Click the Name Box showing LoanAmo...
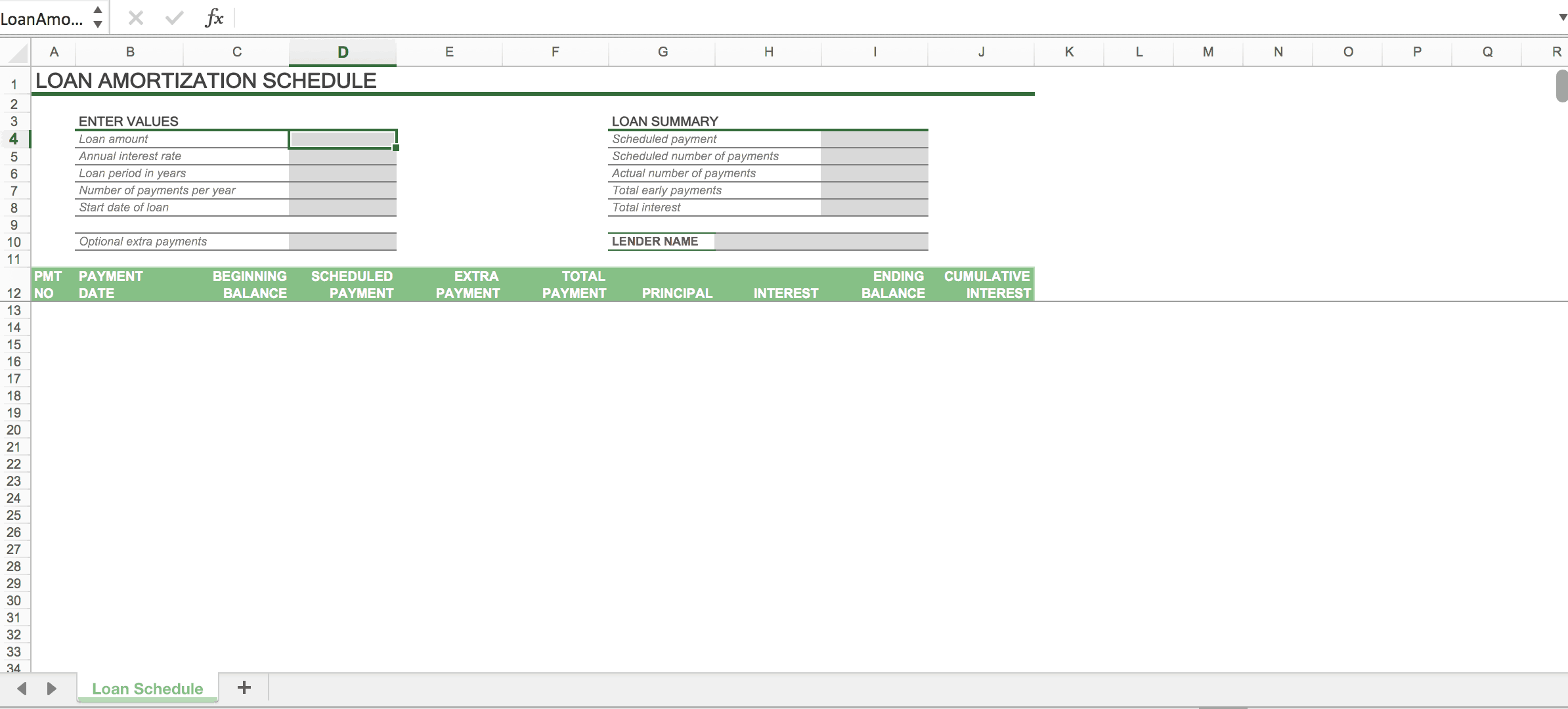Image resolution: width=1568 pixels, height=709 pixels. [x=43, y=19]
